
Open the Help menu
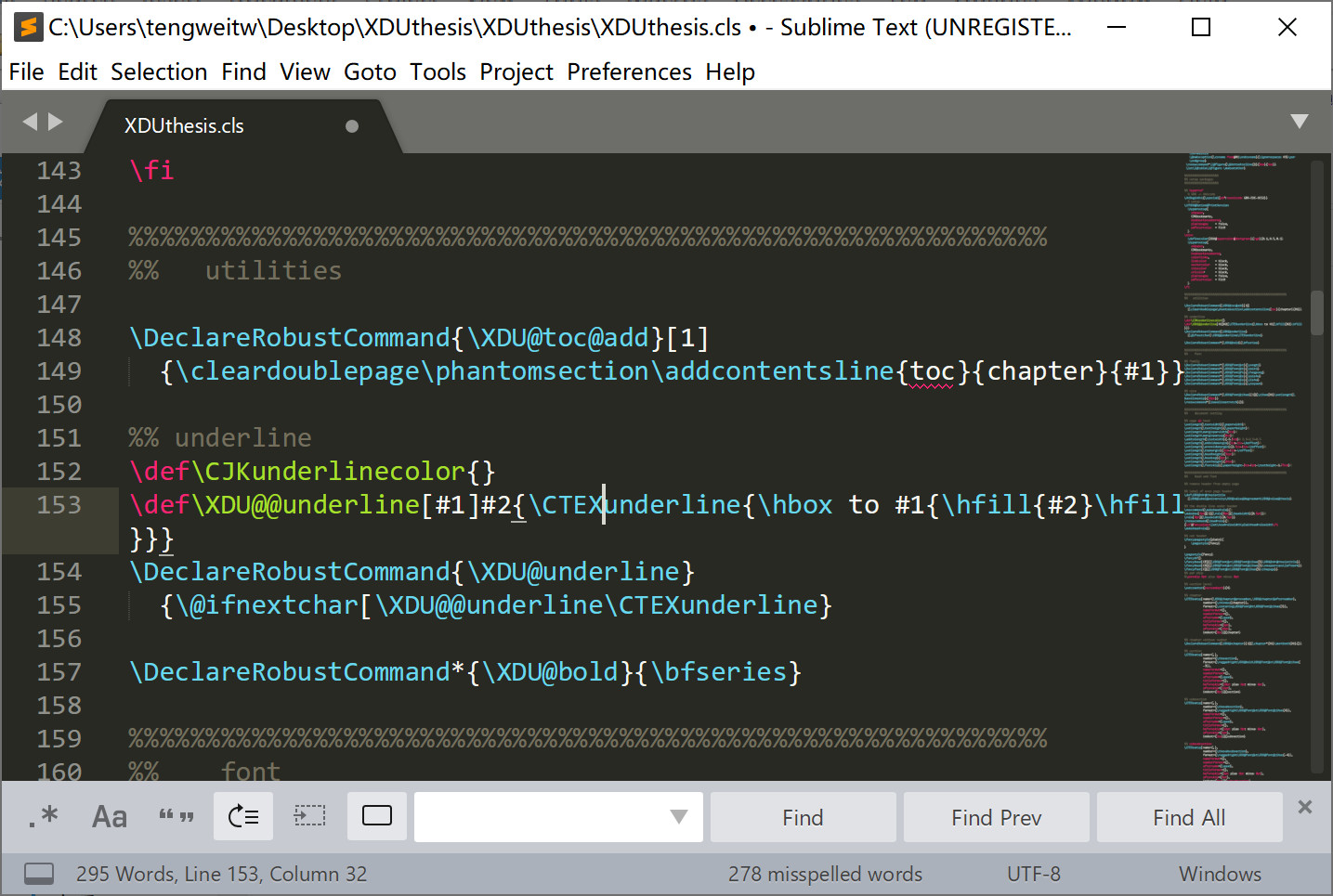[x=729, y=71]
